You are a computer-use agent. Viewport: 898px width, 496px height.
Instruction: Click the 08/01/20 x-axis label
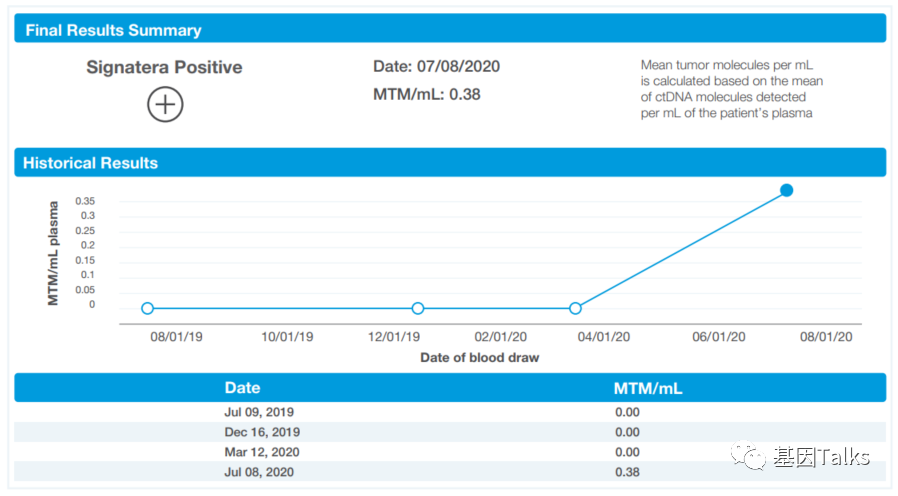(826, 337)
